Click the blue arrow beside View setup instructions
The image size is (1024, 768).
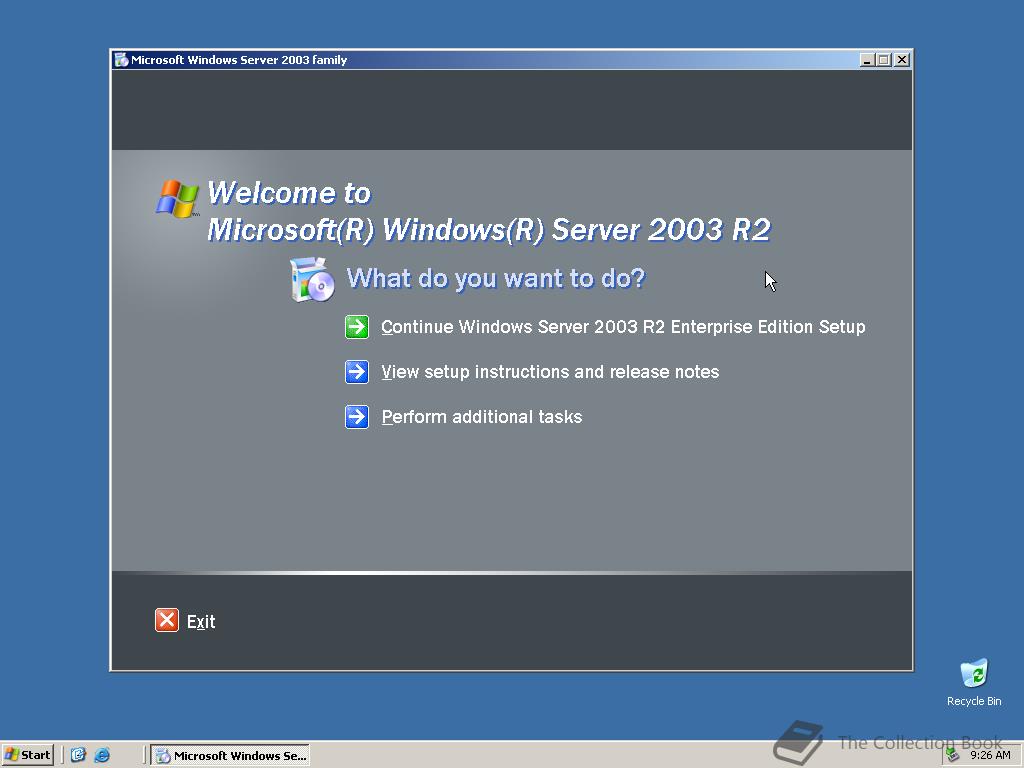point(357,372)
